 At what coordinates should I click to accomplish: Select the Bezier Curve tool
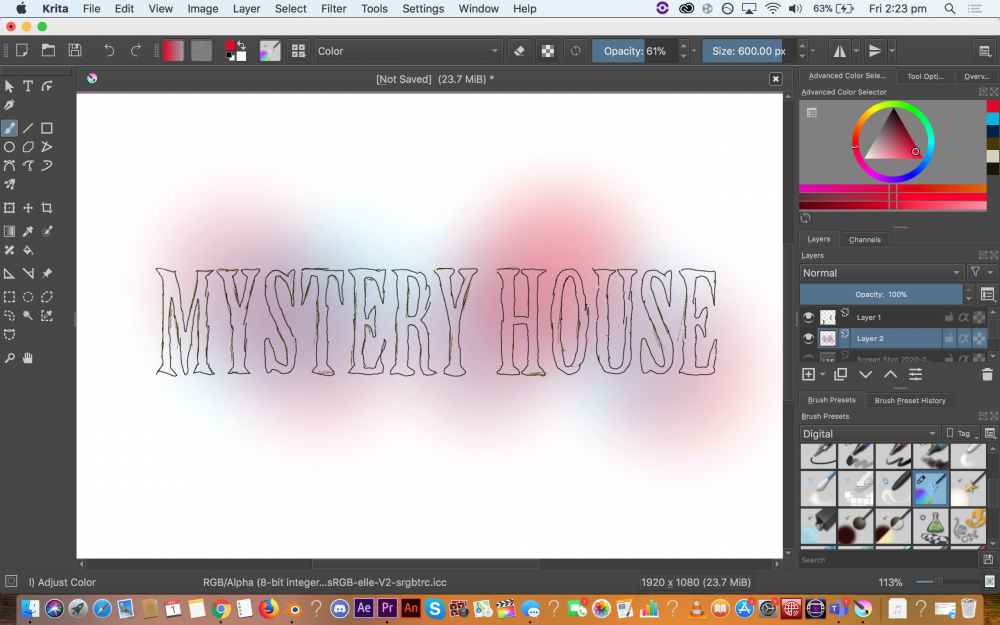[10, 166]
